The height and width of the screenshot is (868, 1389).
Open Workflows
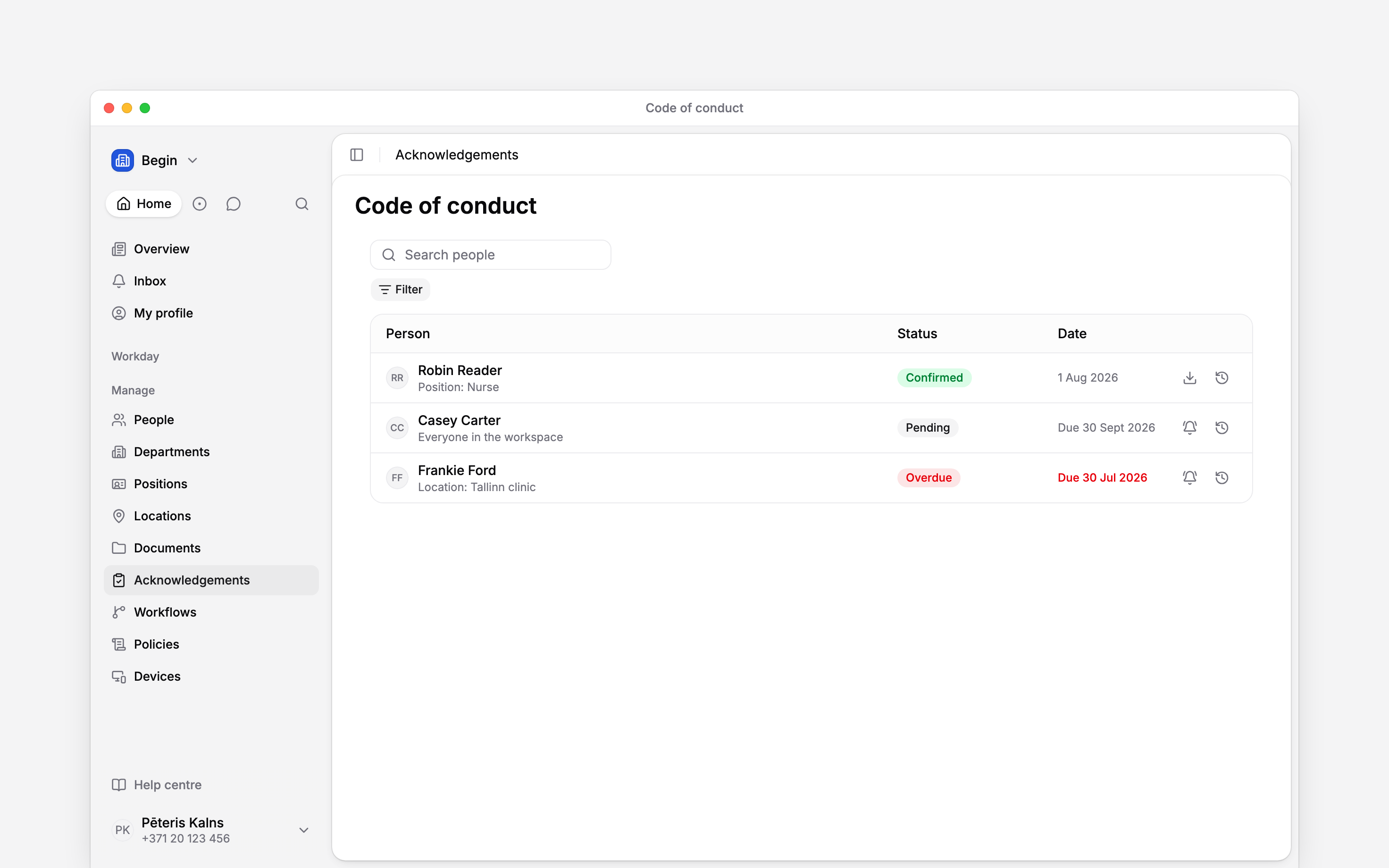(211, 612)
